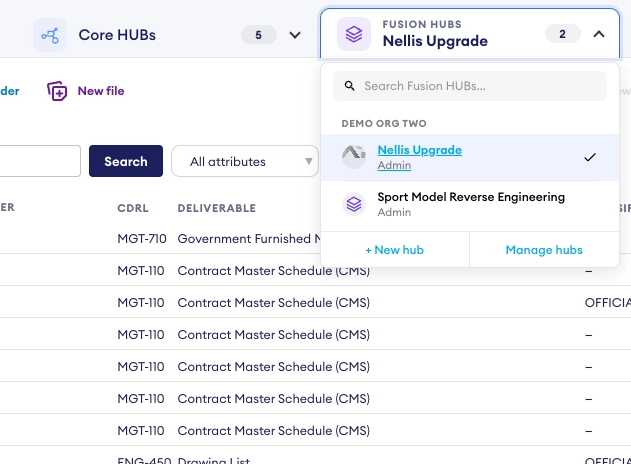Click the New file link

[101, 91]
